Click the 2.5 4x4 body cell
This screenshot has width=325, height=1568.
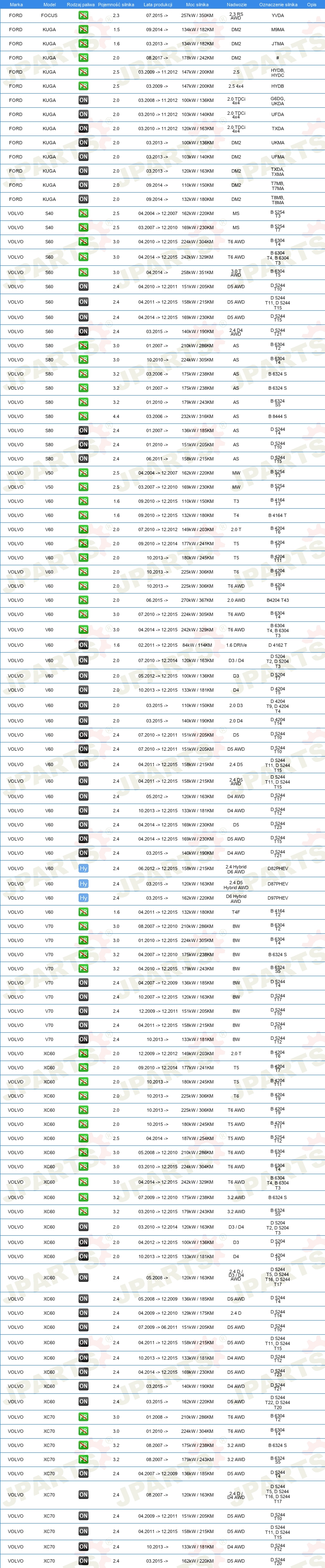point(236,87)
